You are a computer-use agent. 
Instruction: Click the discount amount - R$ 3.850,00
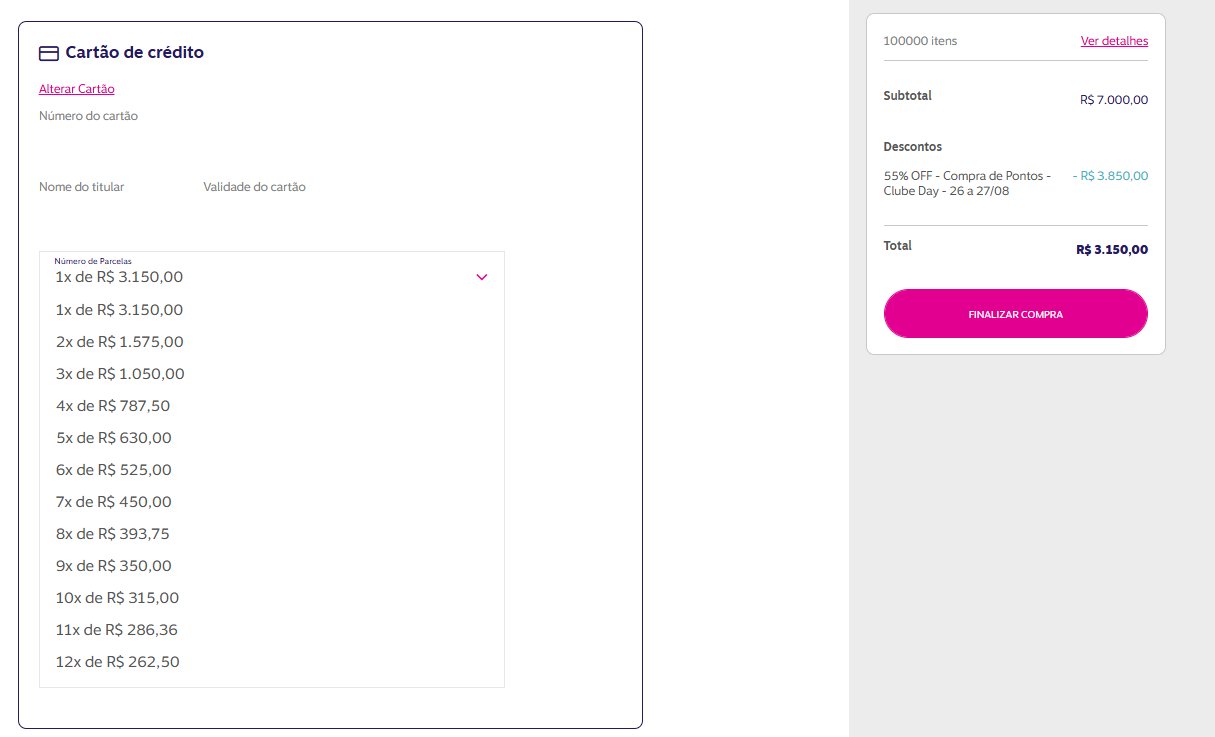click(x=1110, y=176)
